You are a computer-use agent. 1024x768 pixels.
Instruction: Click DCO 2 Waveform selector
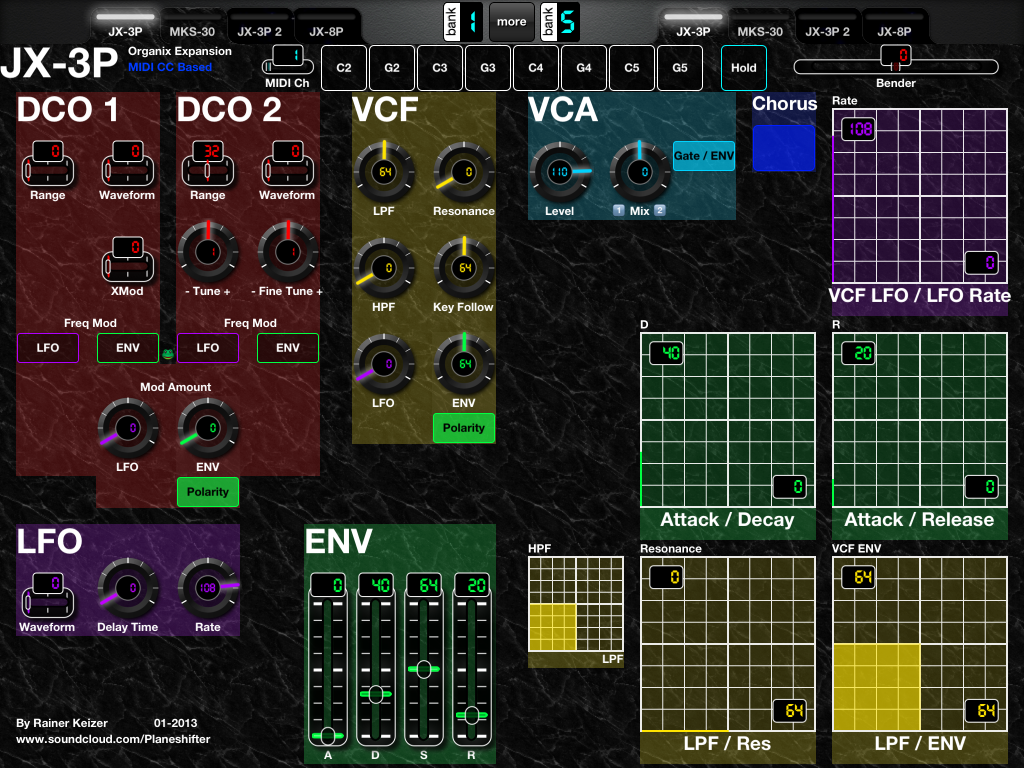(x=287, y=165)
